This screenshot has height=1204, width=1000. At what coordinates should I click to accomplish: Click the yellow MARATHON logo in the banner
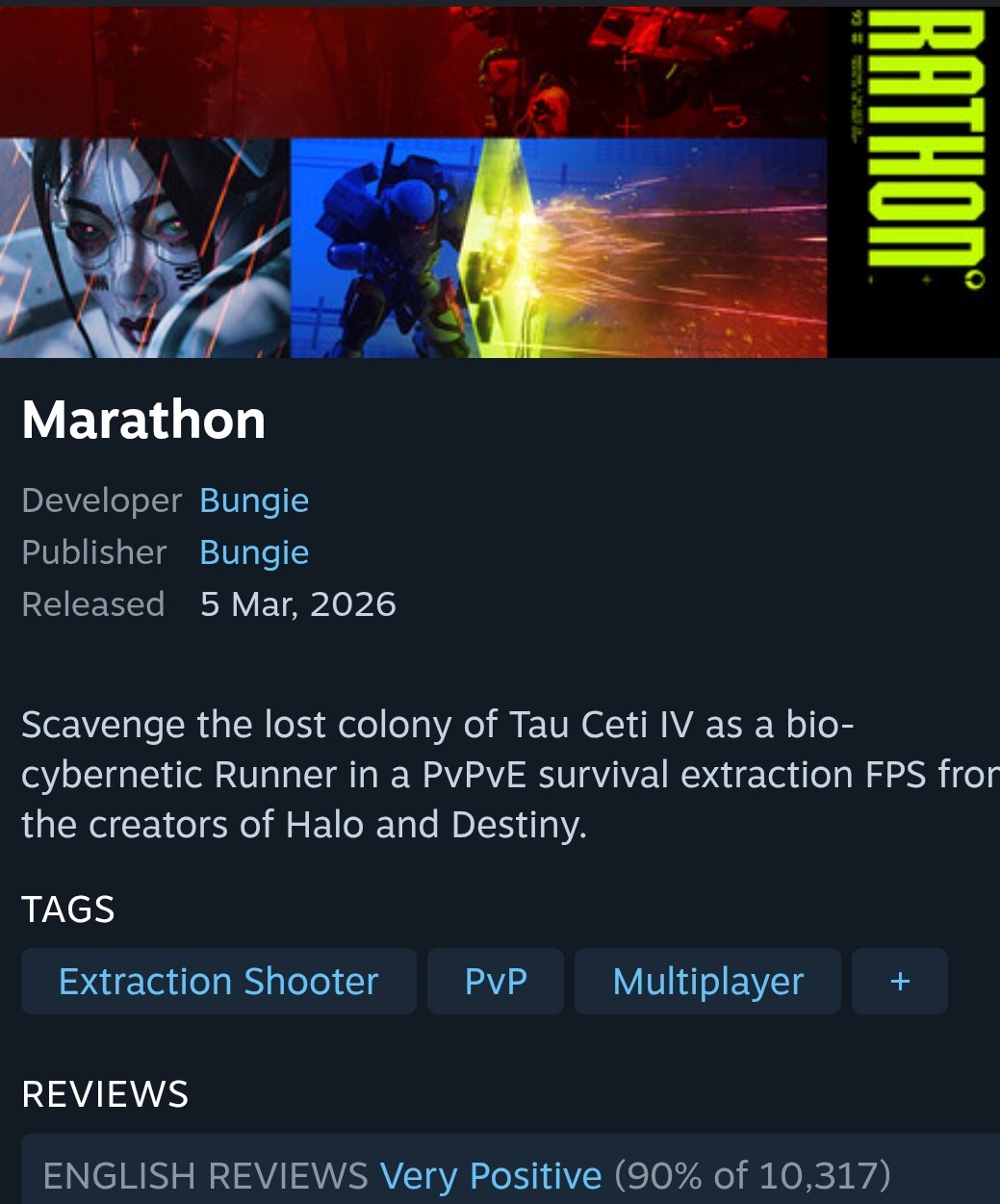[913, 144]
